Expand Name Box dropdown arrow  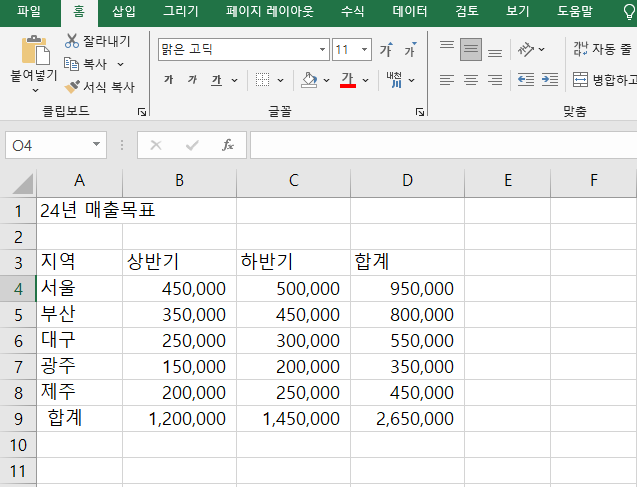pyautogui.click(x=96, y=144)
